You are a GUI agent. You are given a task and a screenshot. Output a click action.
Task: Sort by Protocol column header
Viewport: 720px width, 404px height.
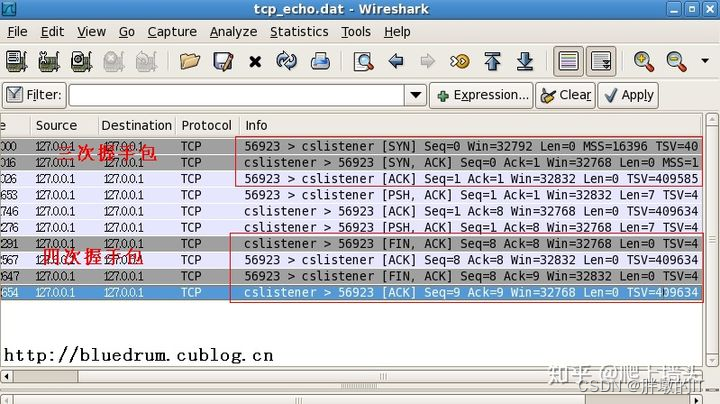(x=207, y=125)
